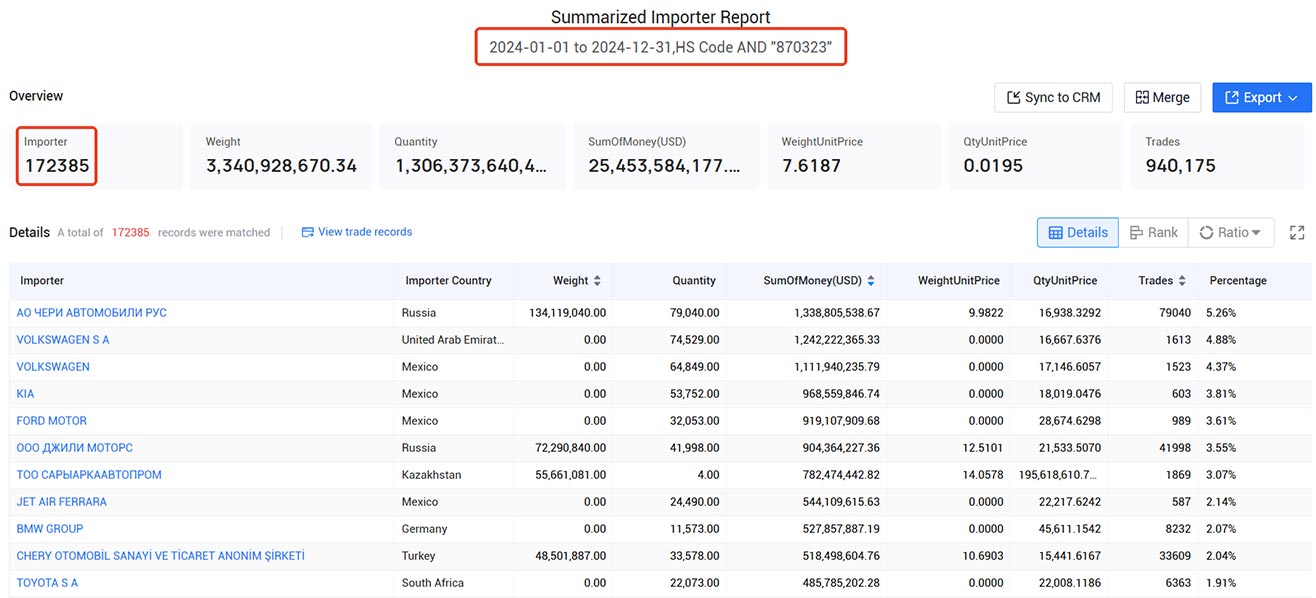The width and height of the screenshot is (1316, 598).
Task: Sort by SumOfMoney(USD) column arrows
Action: click(x=871, y=281)
